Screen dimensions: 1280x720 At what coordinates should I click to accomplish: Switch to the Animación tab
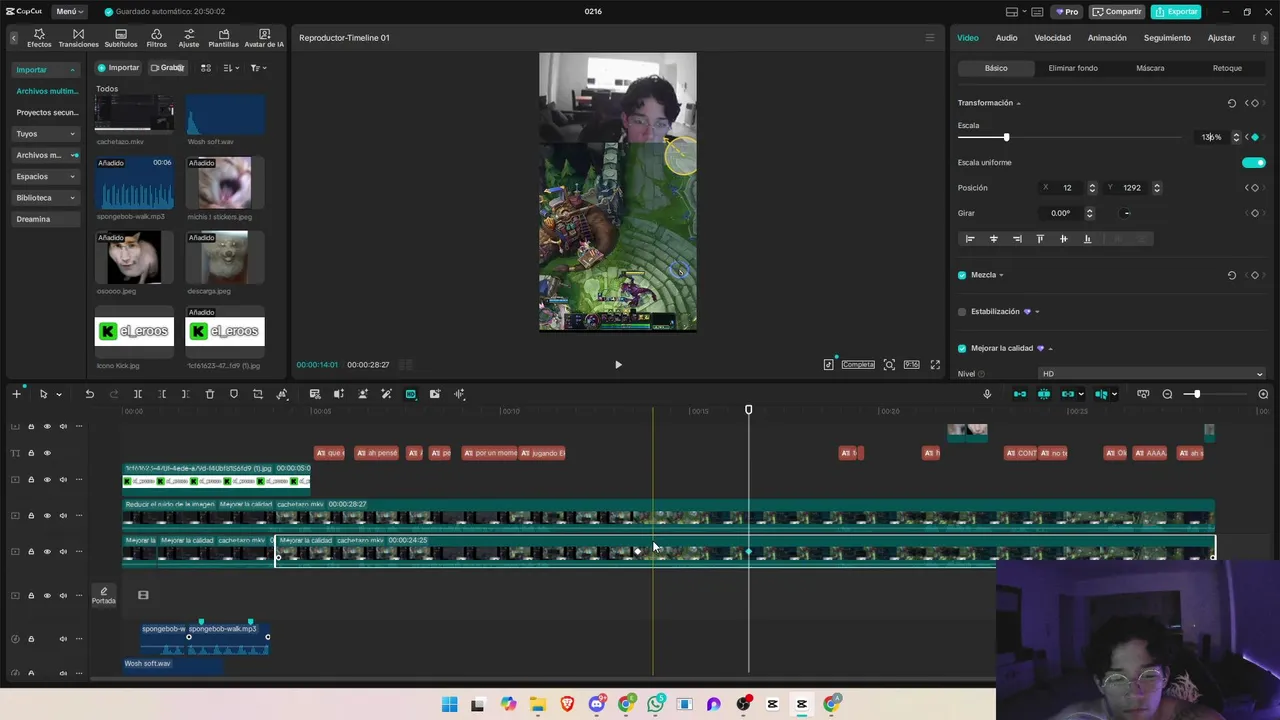pyautogui.click(x=1107, y=38)
